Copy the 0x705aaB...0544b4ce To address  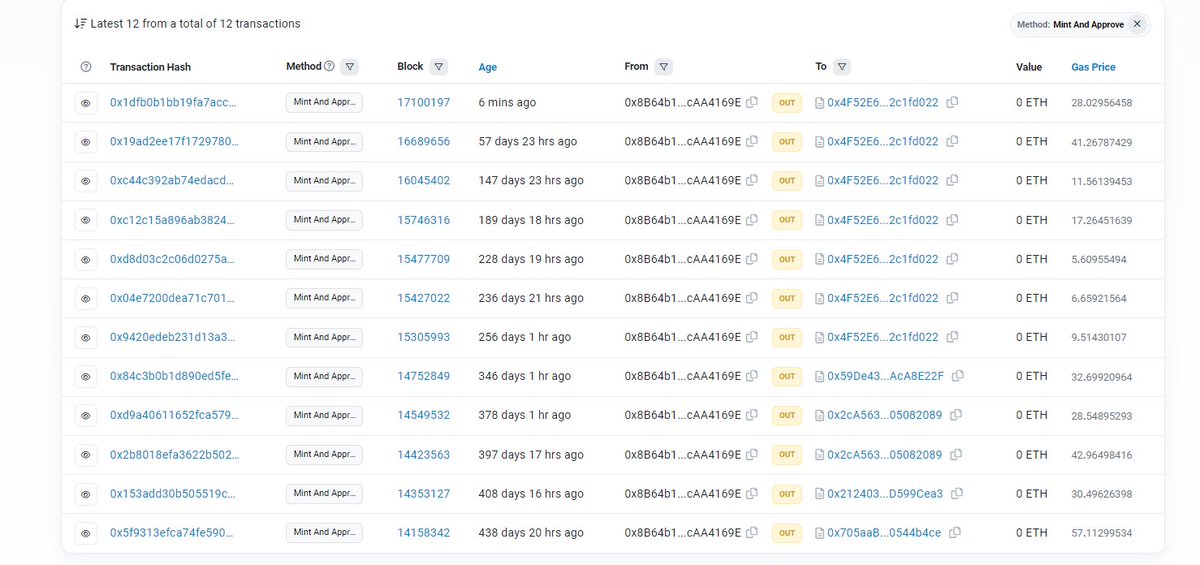(x=955, y=533)
